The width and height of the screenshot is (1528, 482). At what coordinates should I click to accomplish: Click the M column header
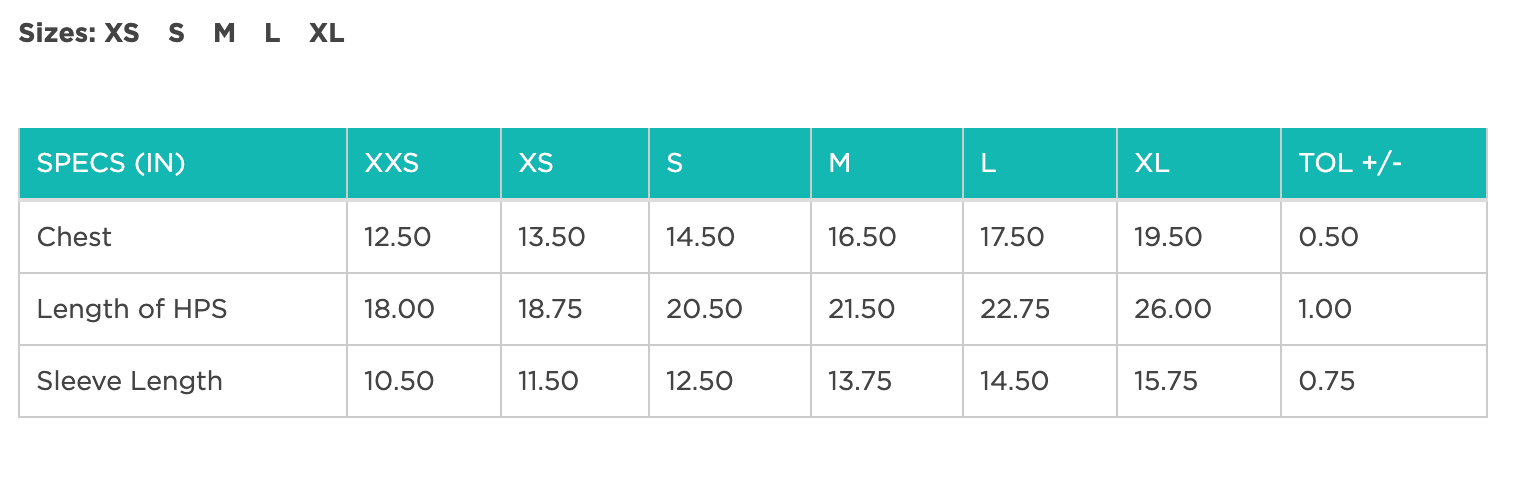click(840, 164)
